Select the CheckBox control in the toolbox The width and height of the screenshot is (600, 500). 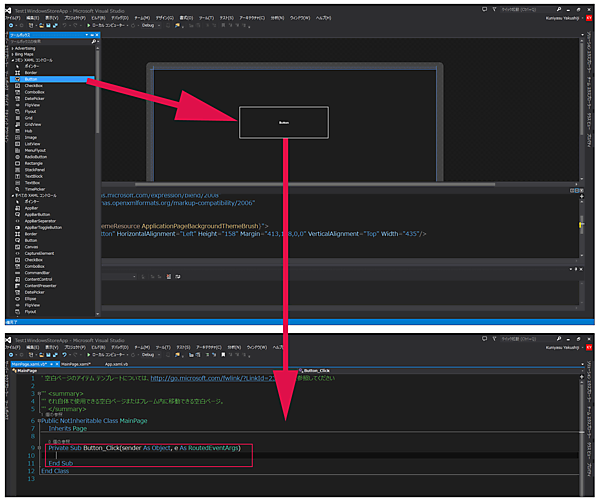click(x=33, y=85)
